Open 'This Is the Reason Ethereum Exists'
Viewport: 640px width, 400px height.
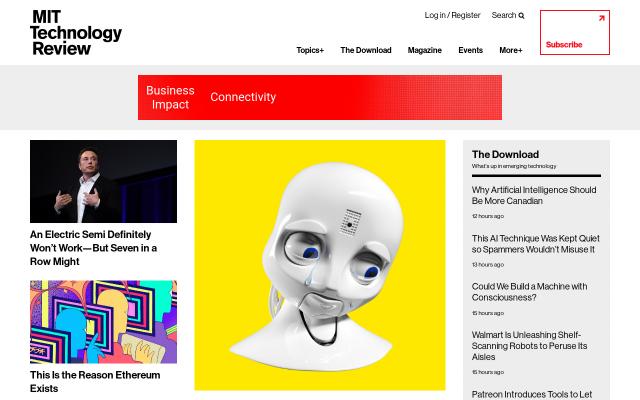(95, 381)
